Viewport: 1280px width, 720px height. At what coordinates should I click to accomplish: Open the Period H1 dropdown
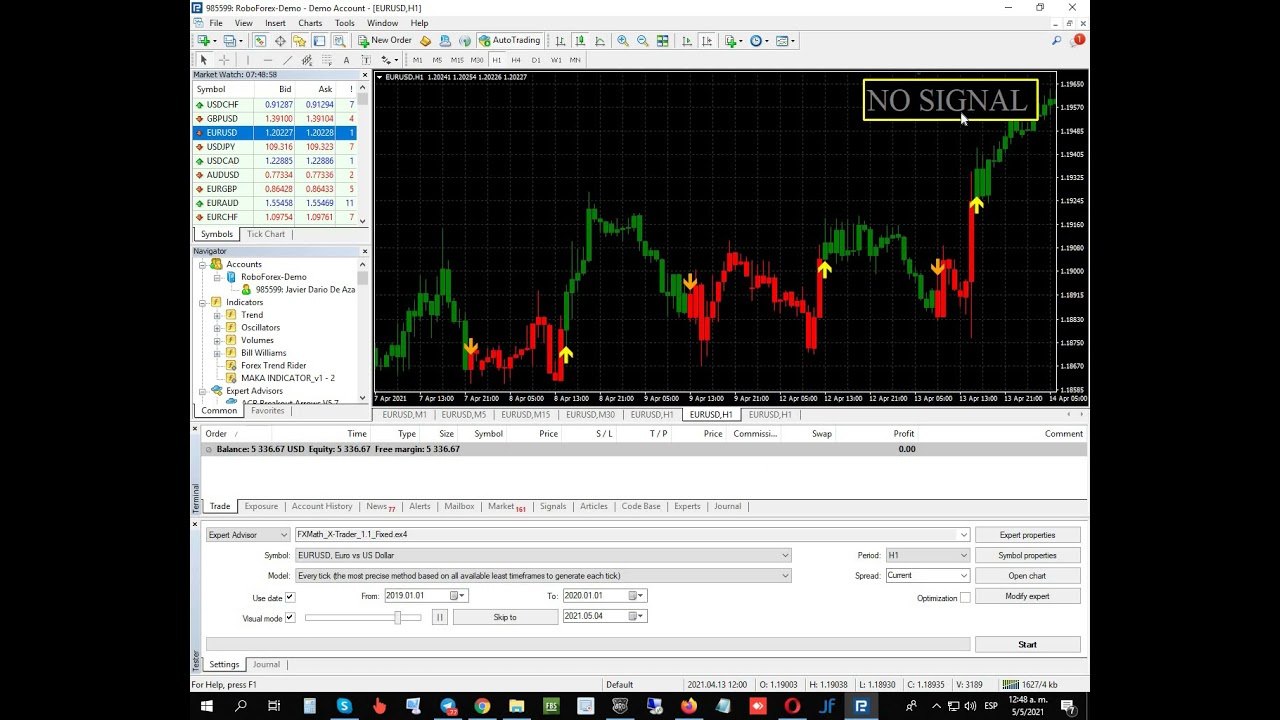927,555
